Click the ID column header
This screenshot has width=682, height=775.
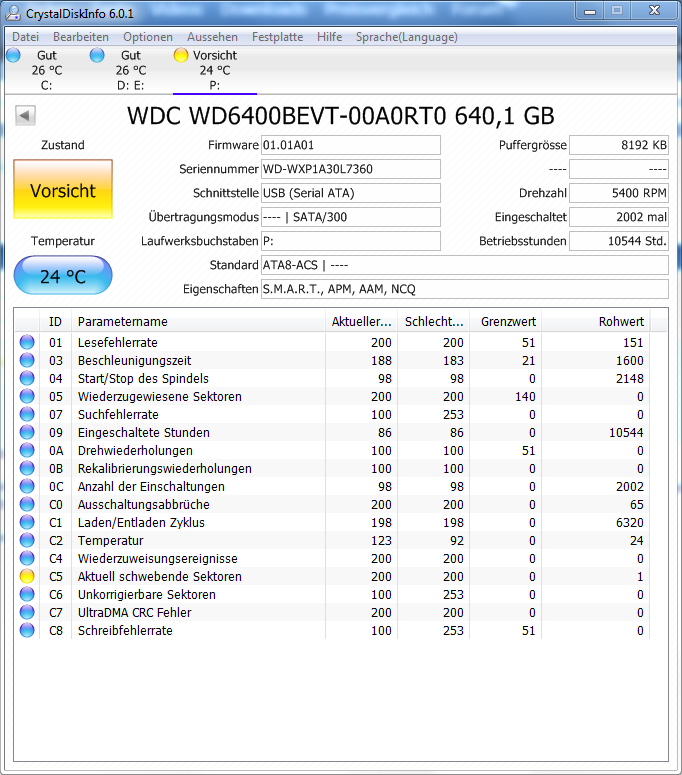click(55, 322)
